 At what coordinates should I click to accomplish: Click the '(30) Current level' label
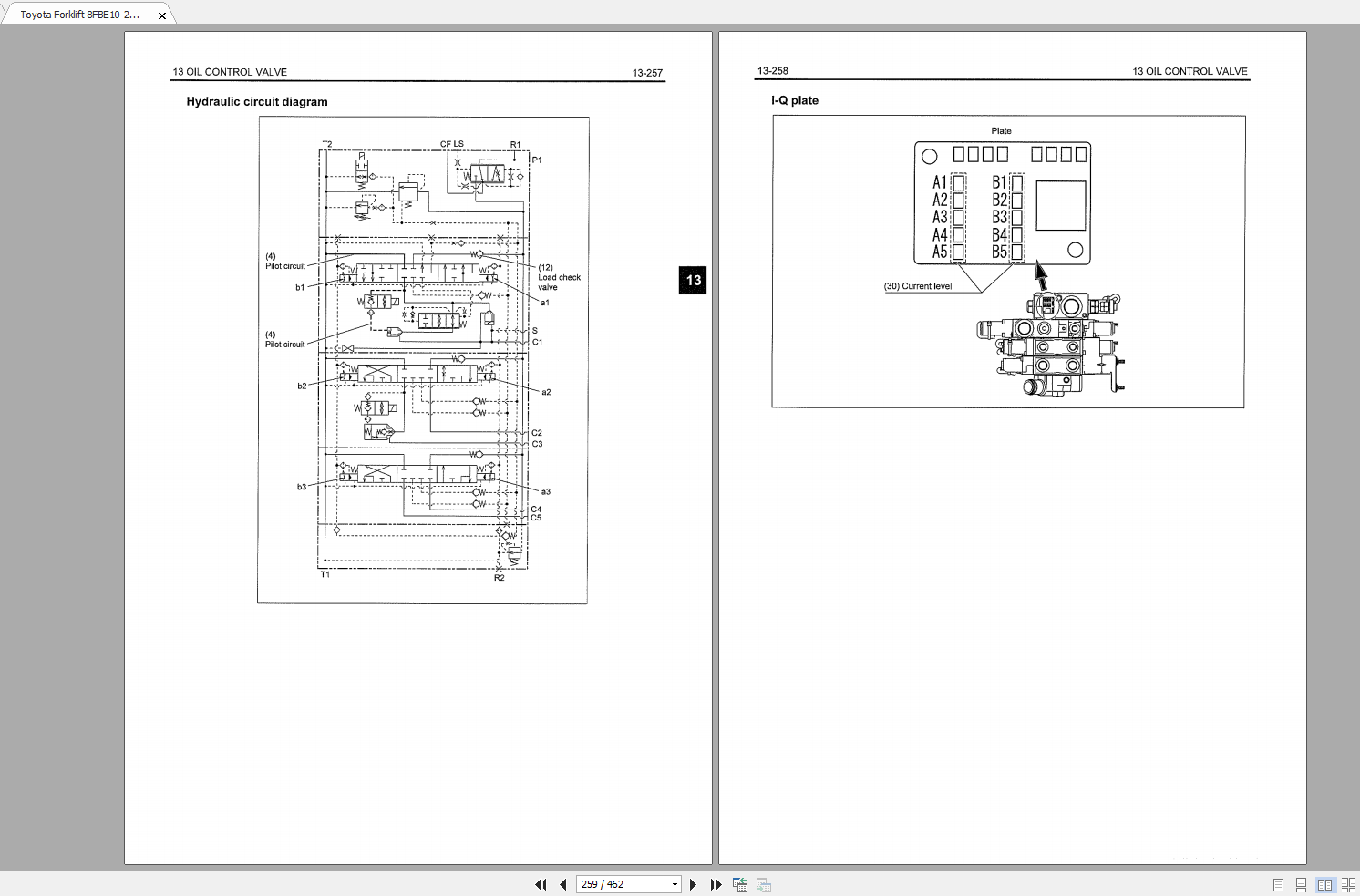pos(918,286)
